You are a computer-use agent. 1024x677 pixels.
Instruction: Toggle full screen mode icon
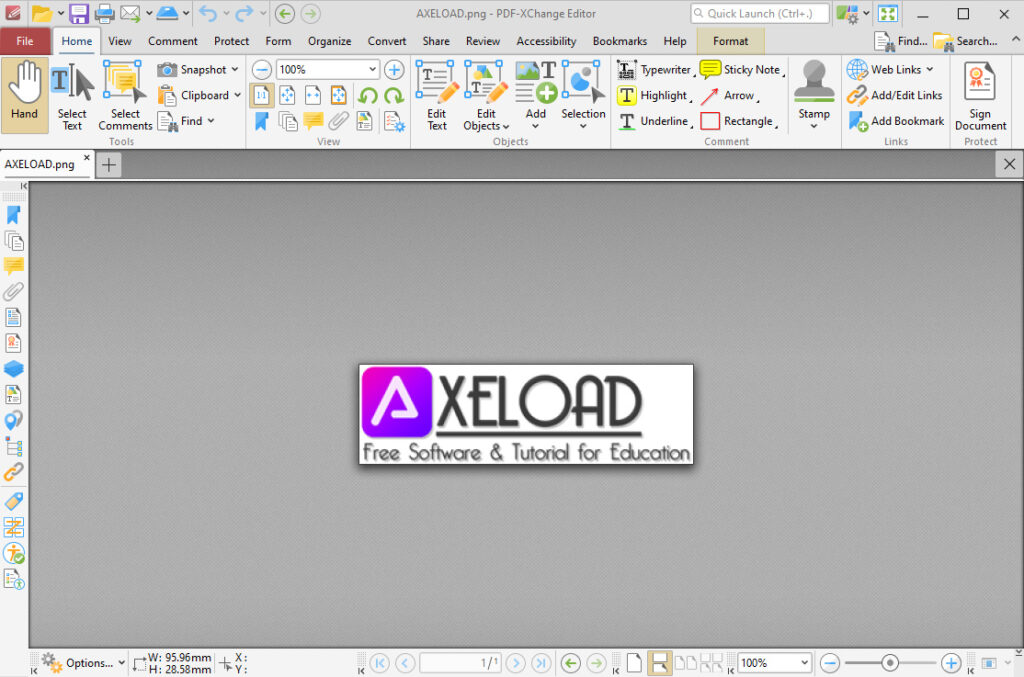coord(888,13)
